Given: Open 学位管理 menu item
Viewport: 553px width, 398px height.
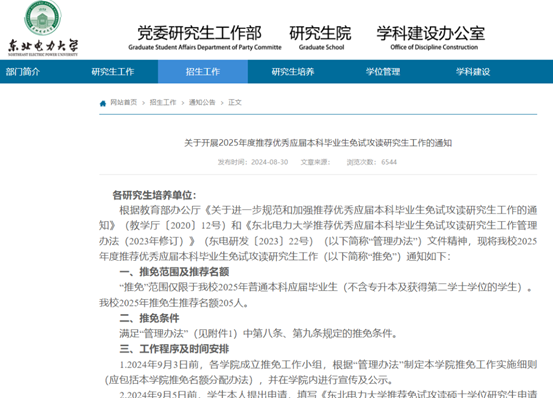Looking at the screenshot, I should pos(383,72).
